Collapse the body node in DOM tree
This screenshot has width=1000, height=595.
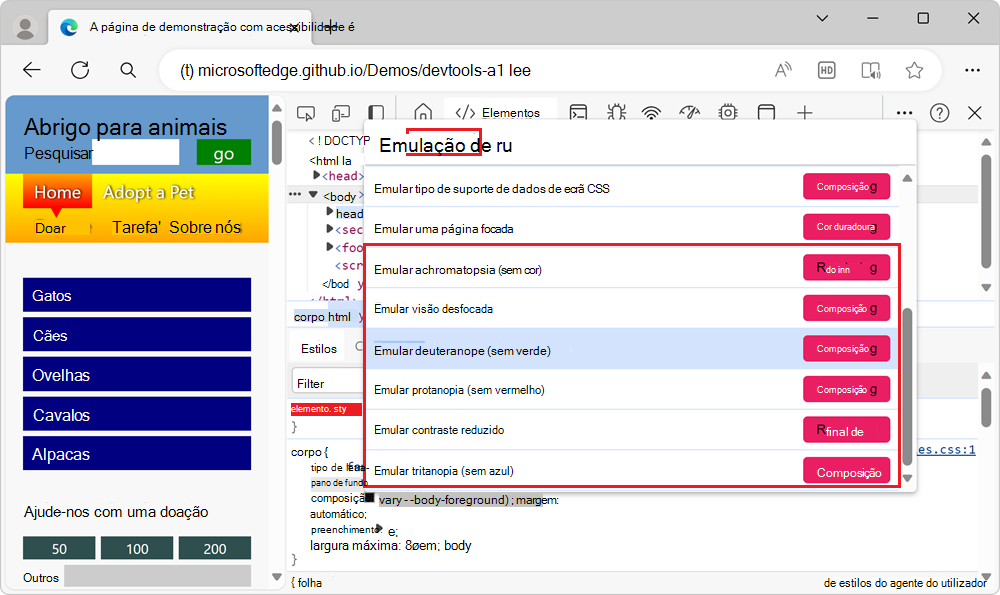click(x=312, y=195)
